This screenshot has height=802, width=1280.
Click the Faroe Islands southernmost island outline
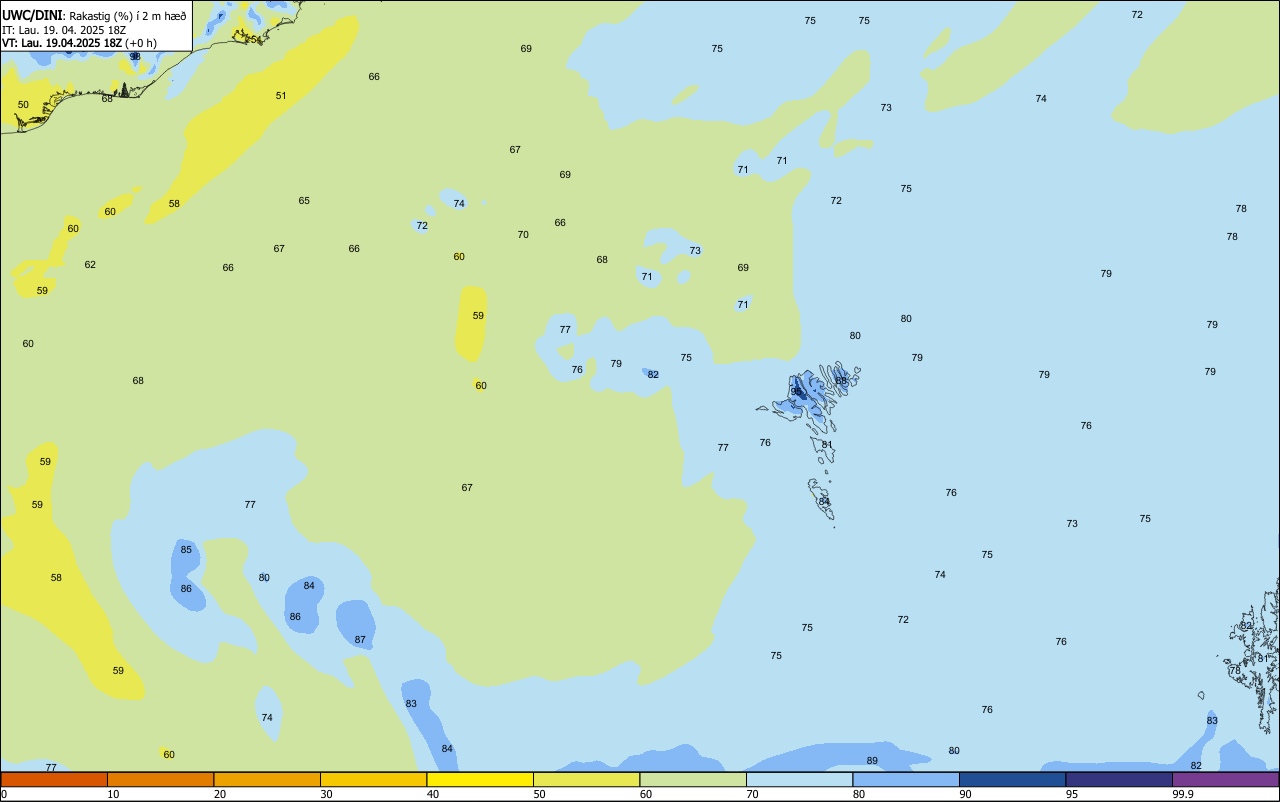tap(821, 500)
